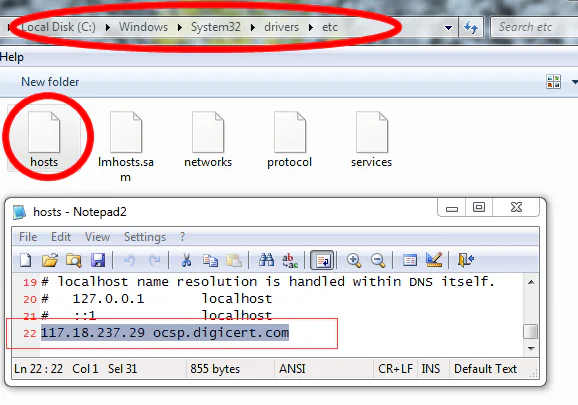Open the ? help menu in Notepad2

pyautogui.click(x=182, y=237)
